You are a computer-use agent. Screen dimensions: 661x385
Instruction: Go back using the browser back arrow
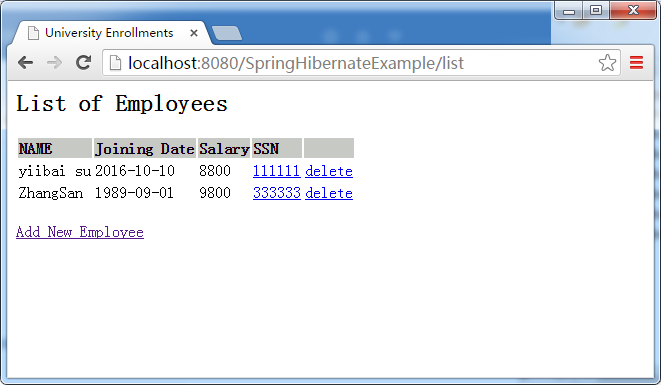[26, 63]
